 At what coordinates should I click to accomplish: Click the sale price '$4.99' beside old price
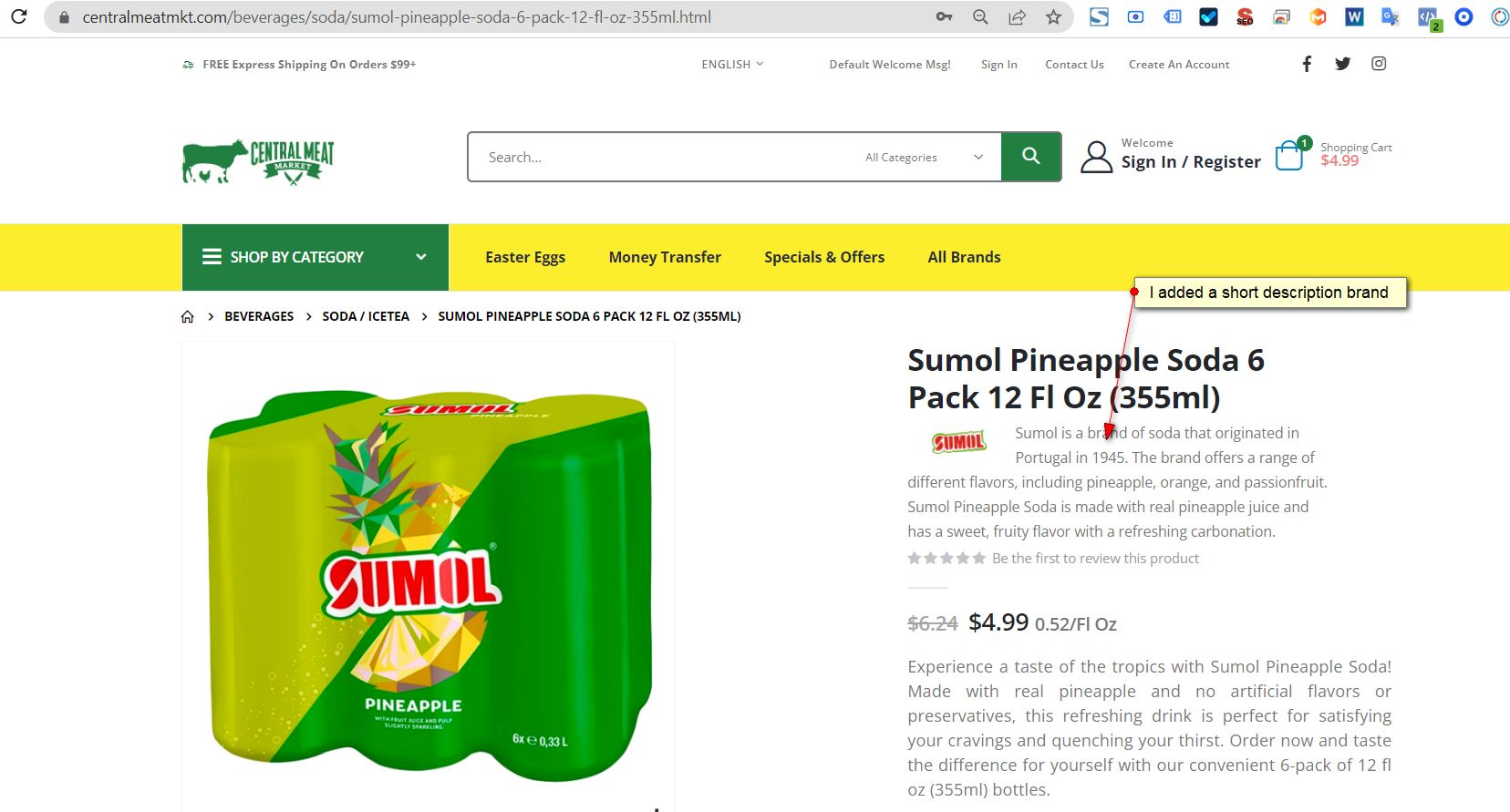pyautogui.click(x=998, y=622)
